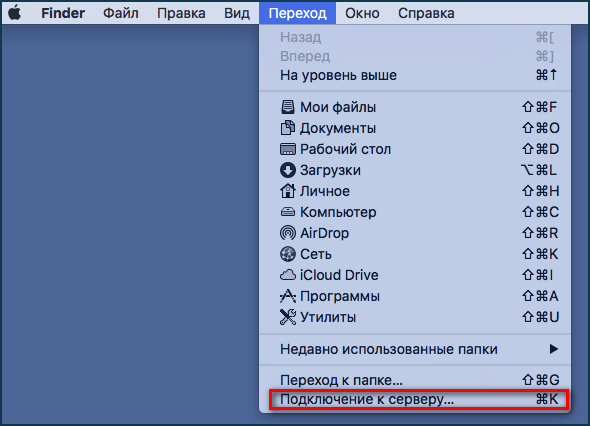Click the Downloads arrow icon

click(288, 170)
